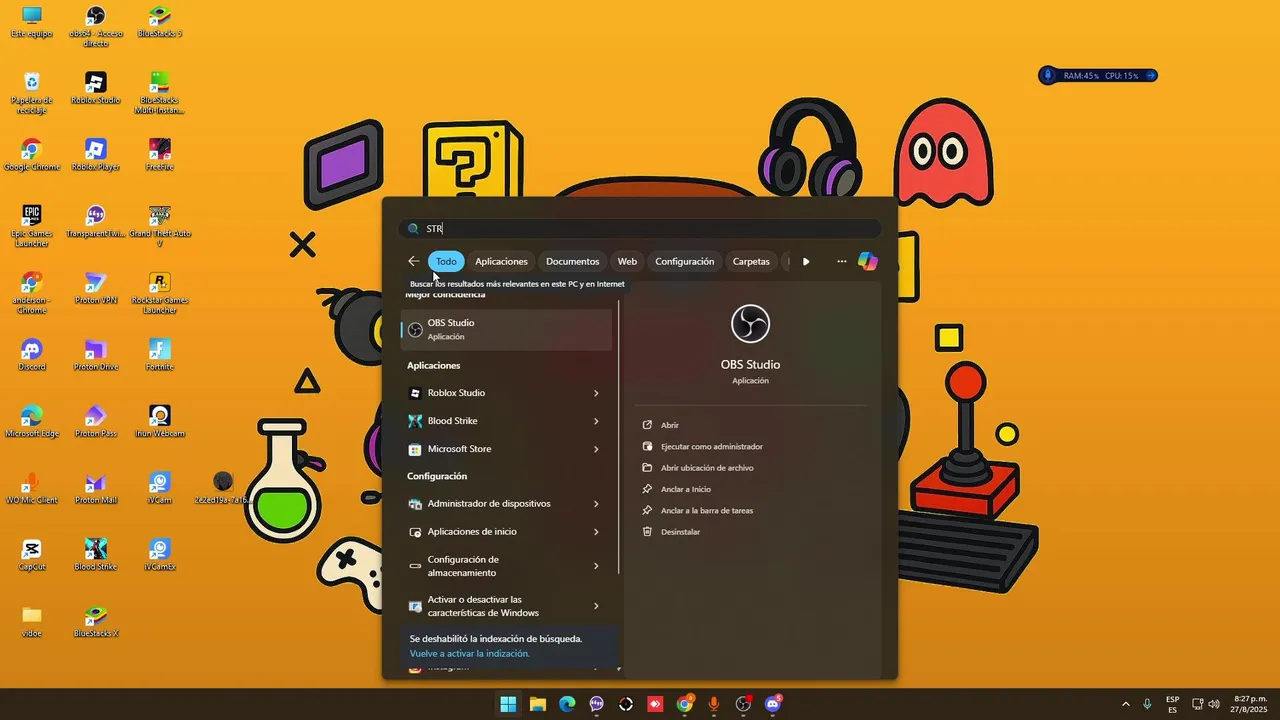This screenshot has height=720, width=1280.
Task: Select Microsoft Edge desktop shortcut
Action: coord(31,422)
